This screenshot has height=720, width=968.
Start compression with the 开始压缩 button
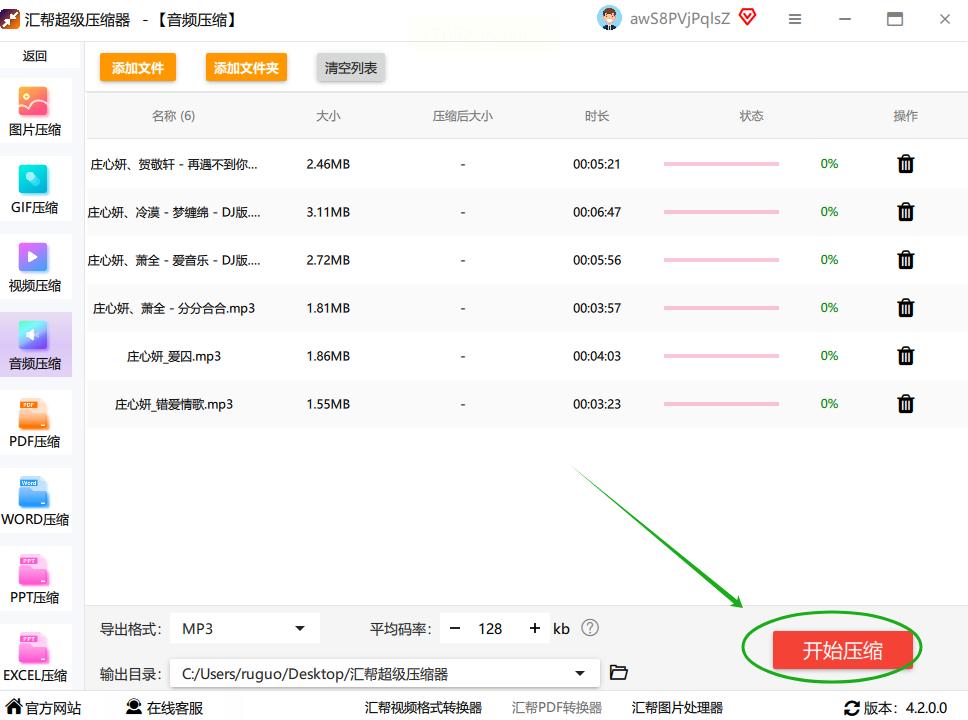pos(842,650)
